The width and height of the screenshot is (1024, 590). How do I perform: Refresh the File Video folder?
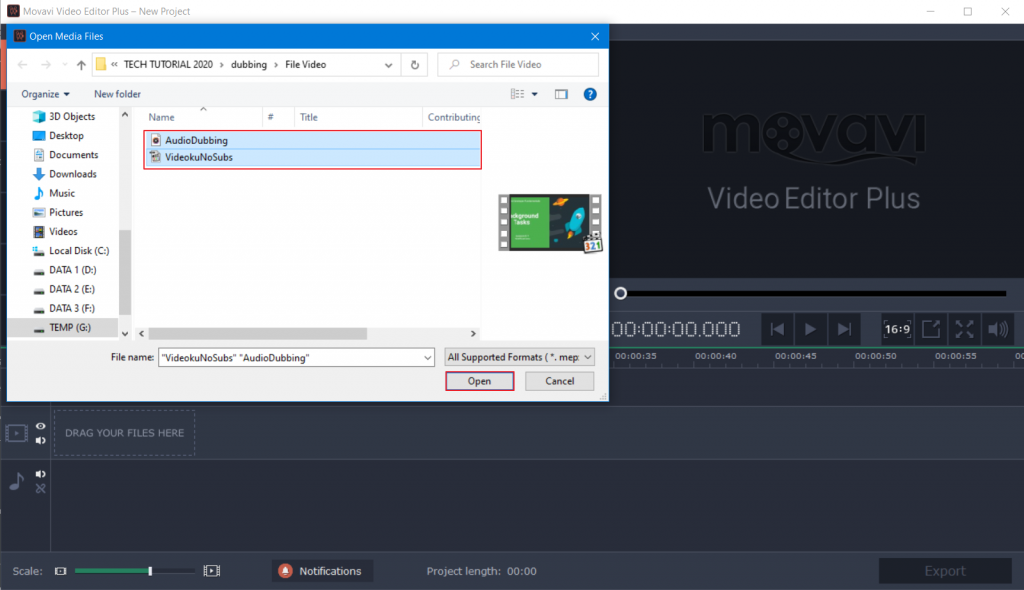pos(415,65)
